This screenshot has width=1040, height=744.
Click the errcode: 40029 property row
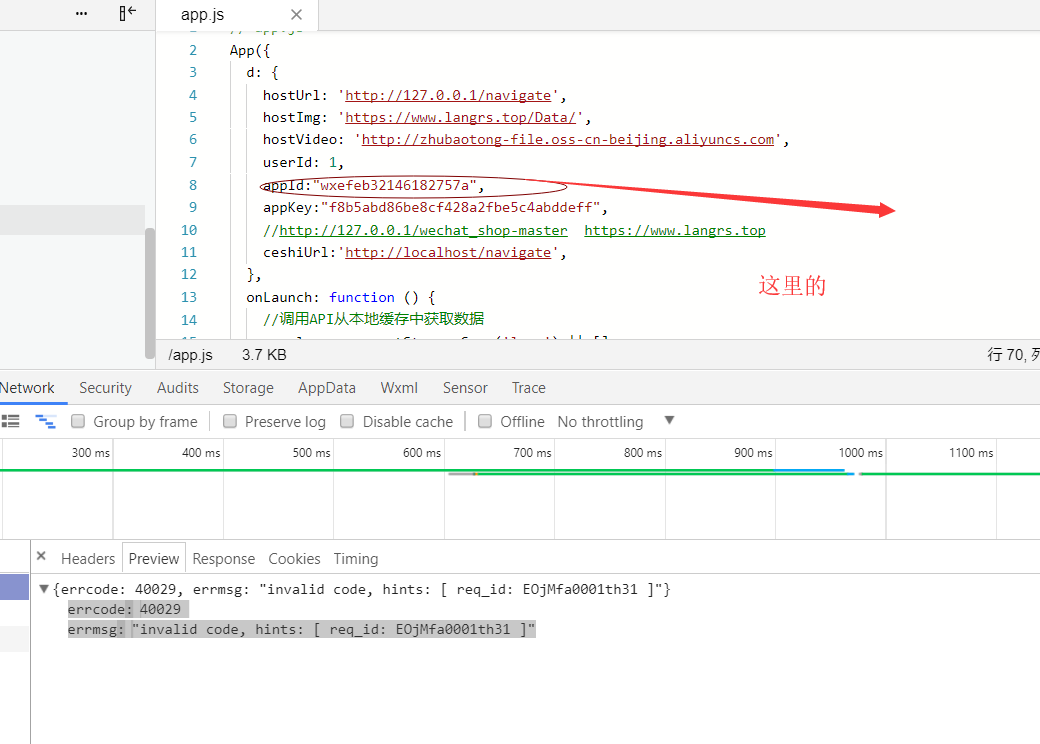click(x=128, y=609)
